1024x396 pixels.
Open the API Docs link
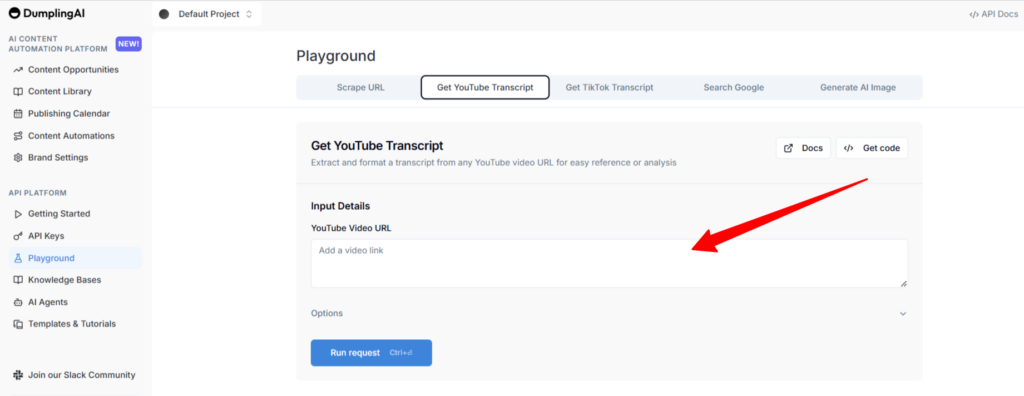click(993, 14)
